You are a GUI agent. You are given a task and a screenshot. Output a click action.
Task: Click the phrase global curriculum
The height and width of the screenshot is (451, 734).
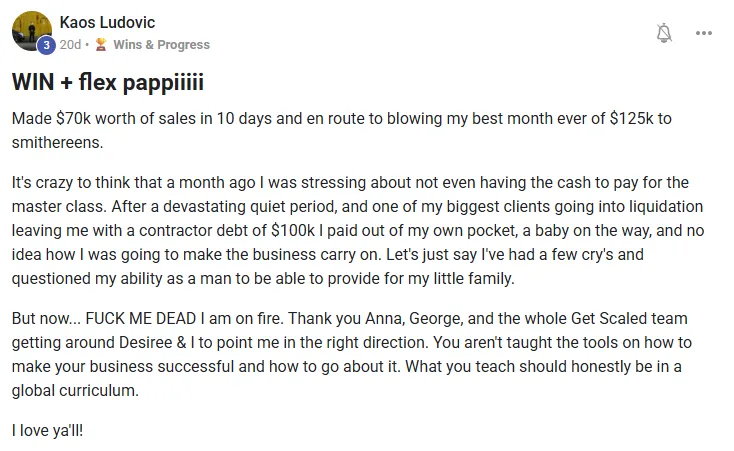click(75, 391)
